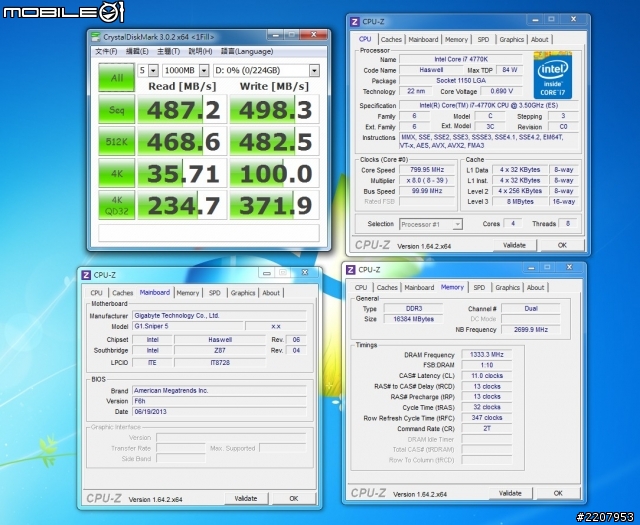Select Mainboard tab in Memory window
This screenshot has height=525, width=640.
(x=419, y=287)
